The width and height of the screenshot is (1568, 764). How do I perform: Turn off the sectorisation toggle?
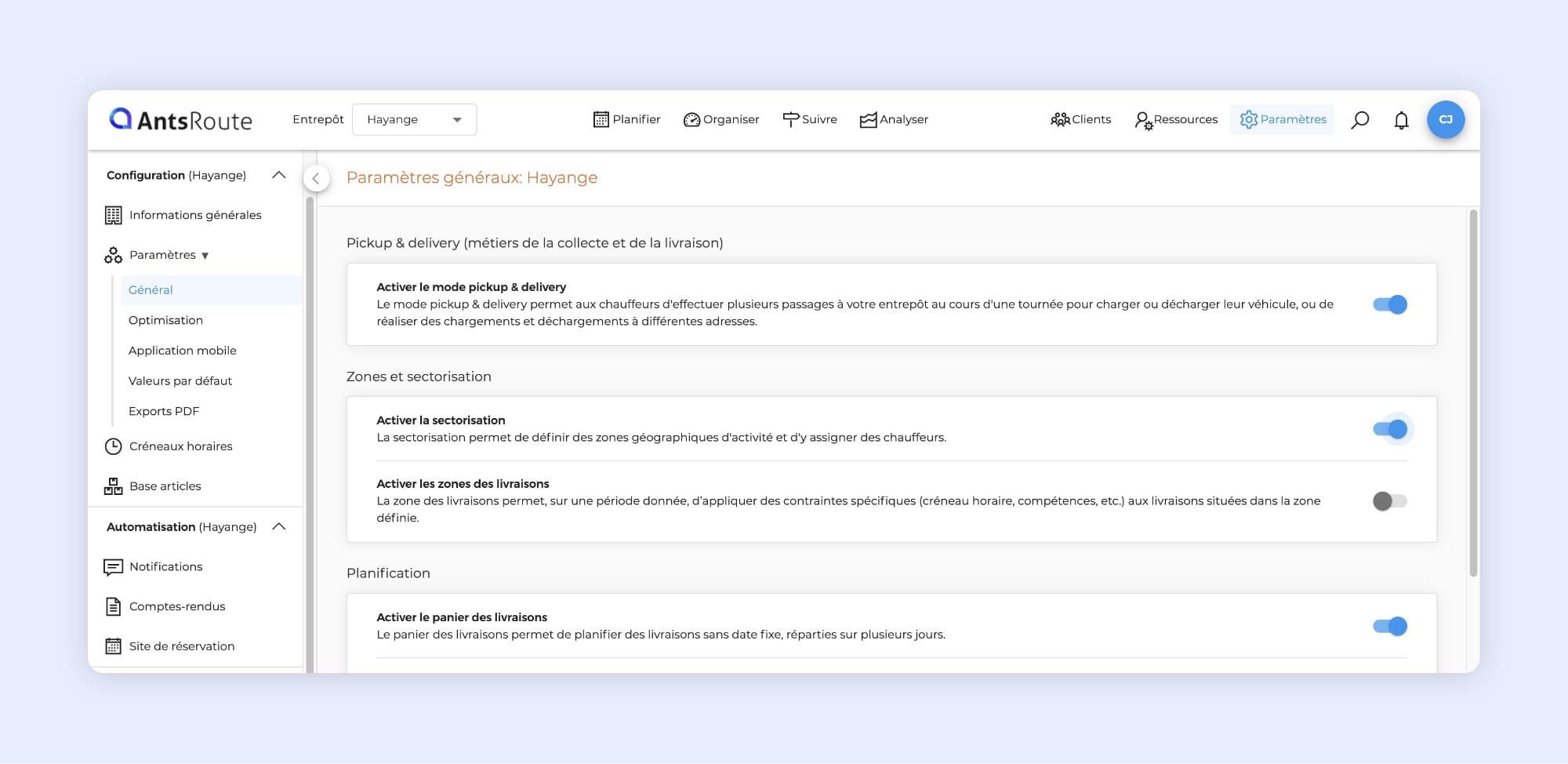(1389, 429)
